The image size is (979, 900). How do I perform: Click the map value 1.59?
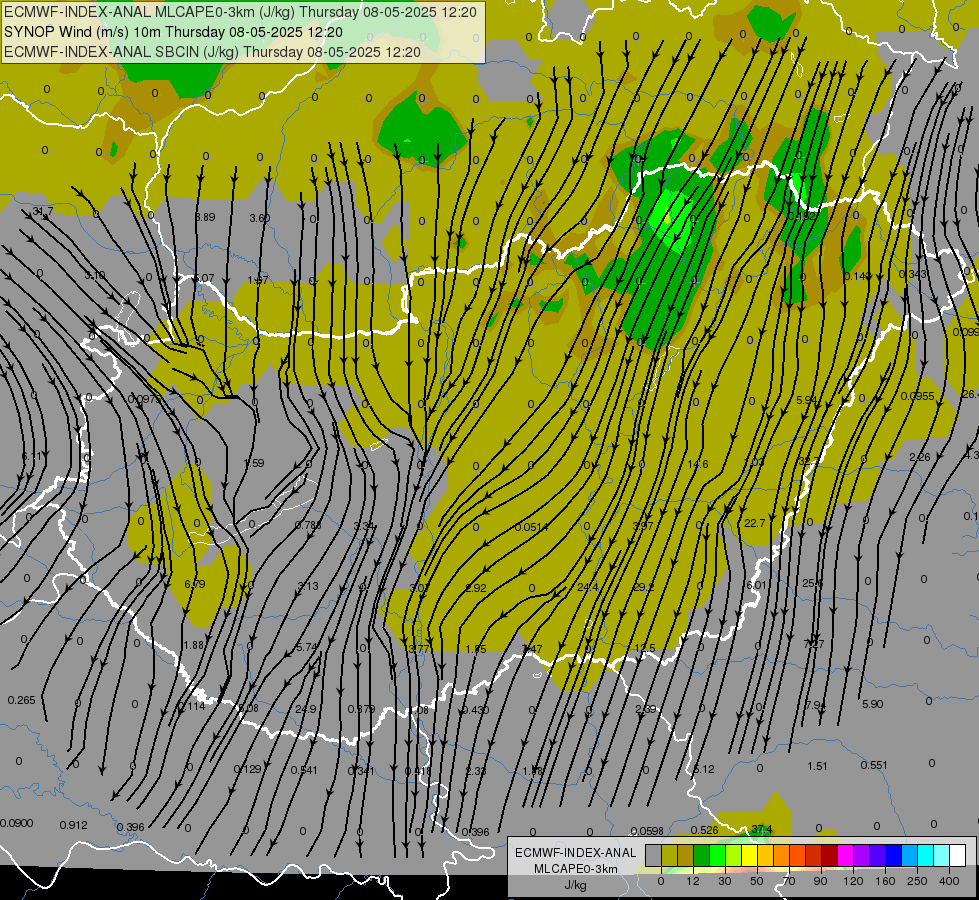(254, 463)
